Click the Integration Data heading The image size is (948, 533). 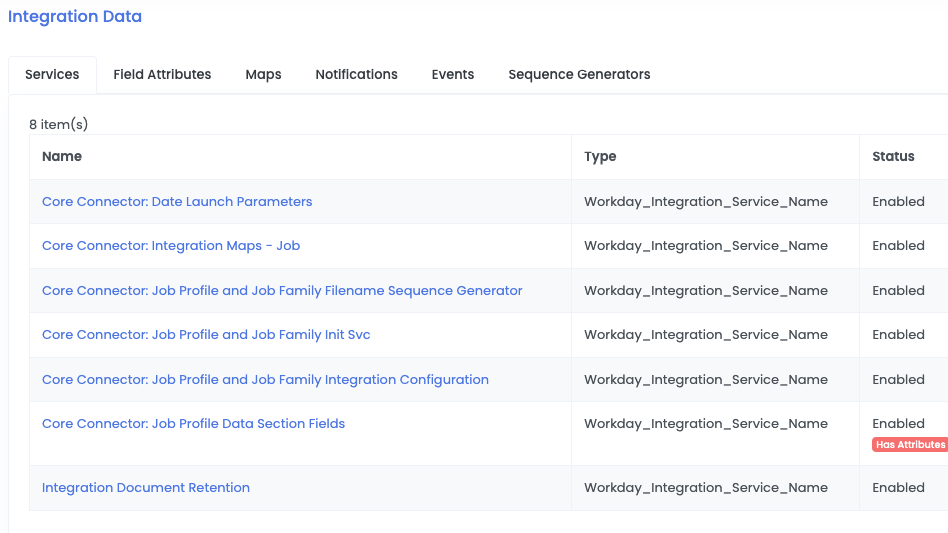point(75,16)
